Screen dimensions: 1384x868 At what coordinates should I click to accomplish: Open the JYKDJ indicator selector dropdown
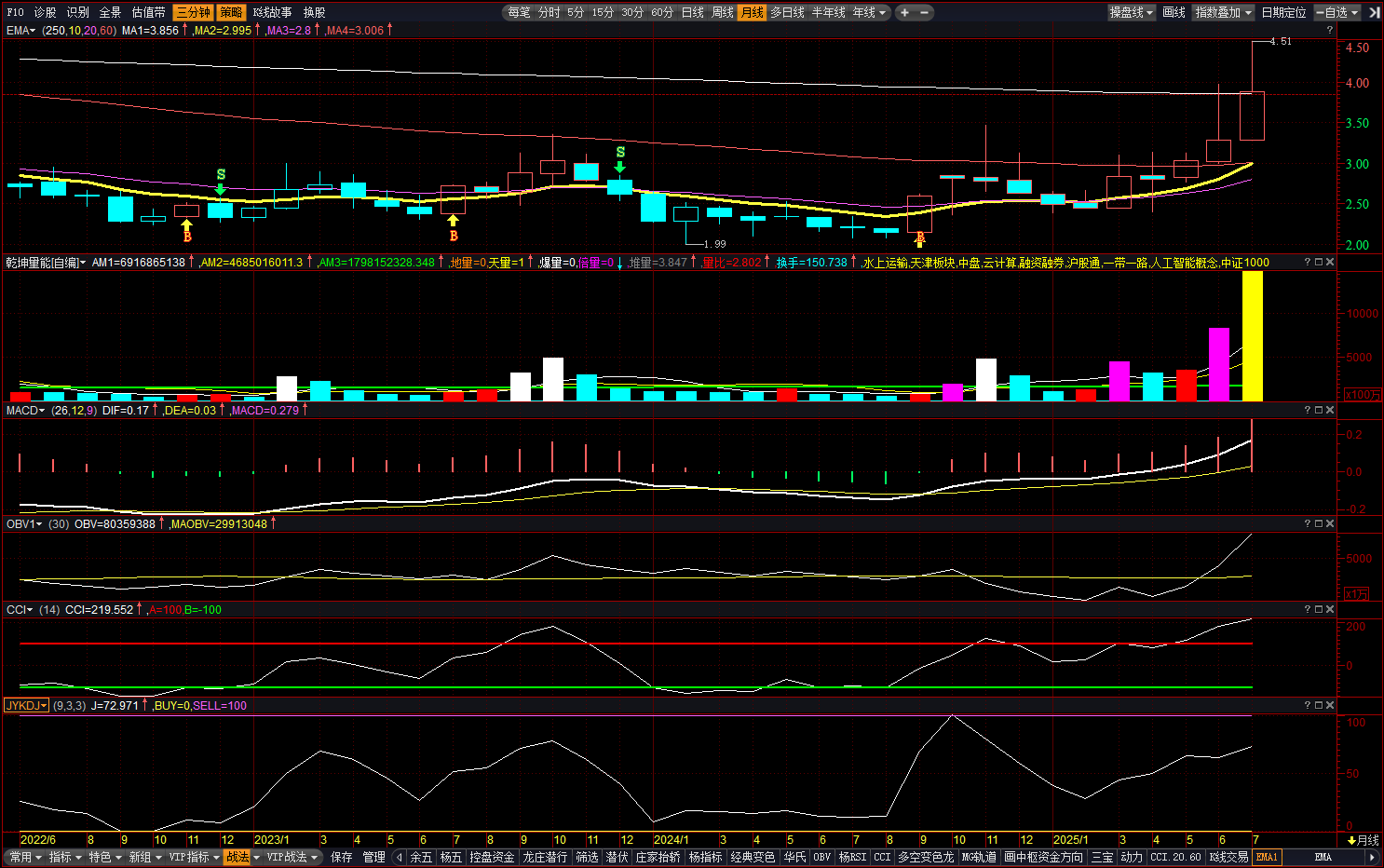click(x=26, y=705)
